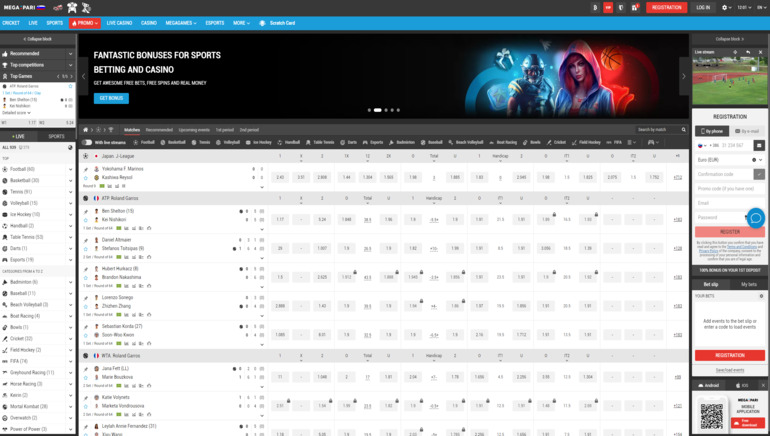This screenshot has height=436, width=770.
Task: Filter by Badminton in sports filter bar
Action: 402,142
